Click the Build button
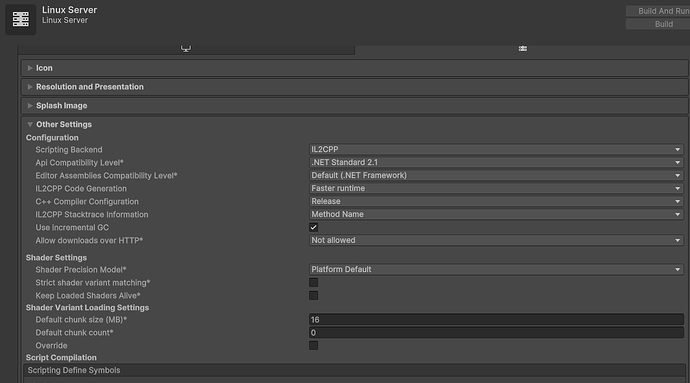Screen dimensions: 690x383 [x=658, y=24]
